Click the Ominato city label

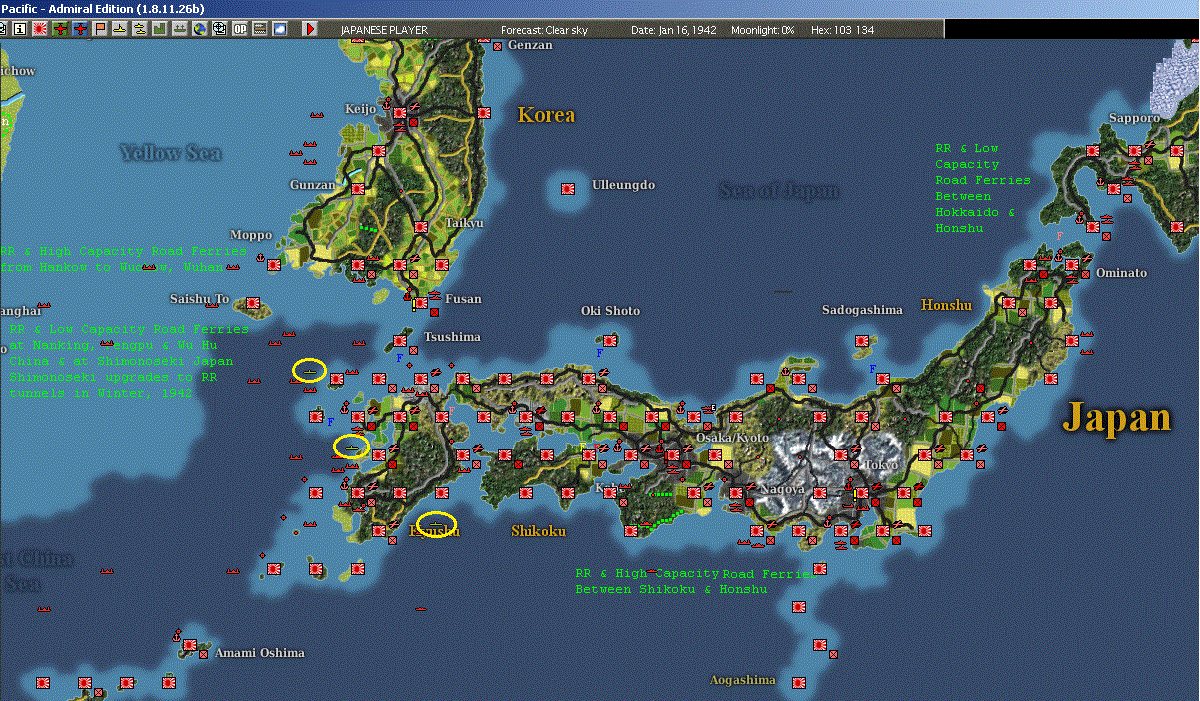pos(1121,272)
